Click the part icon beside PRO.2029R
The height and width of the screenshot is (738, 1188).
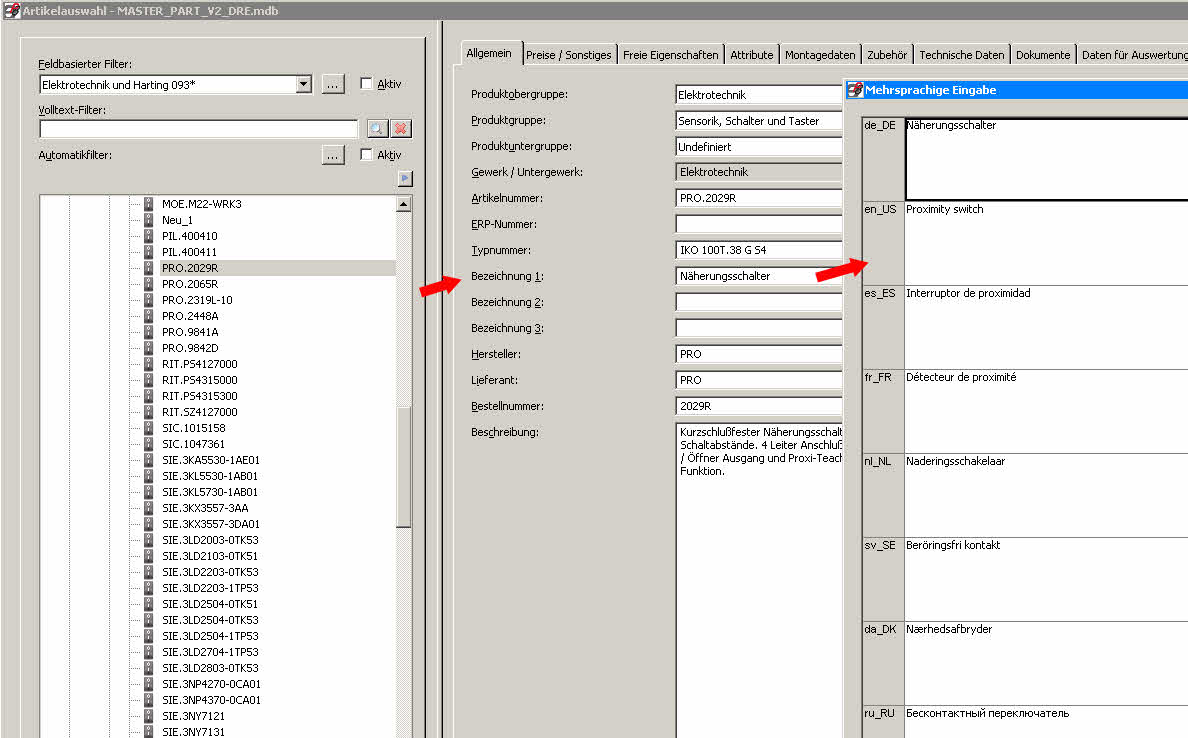tap(149, 268)
